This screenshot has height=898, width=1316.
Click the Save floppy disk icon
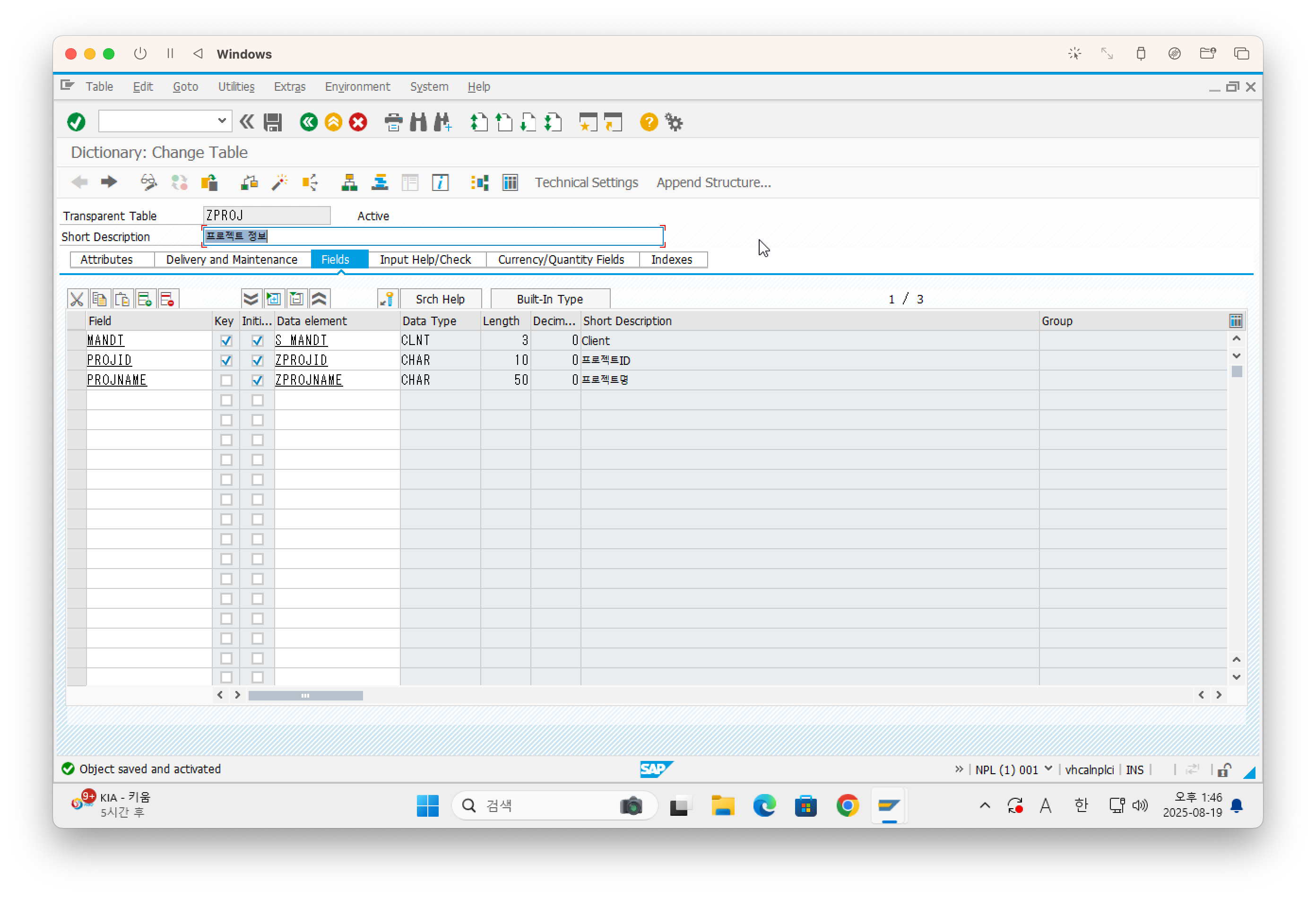[272, 122]
